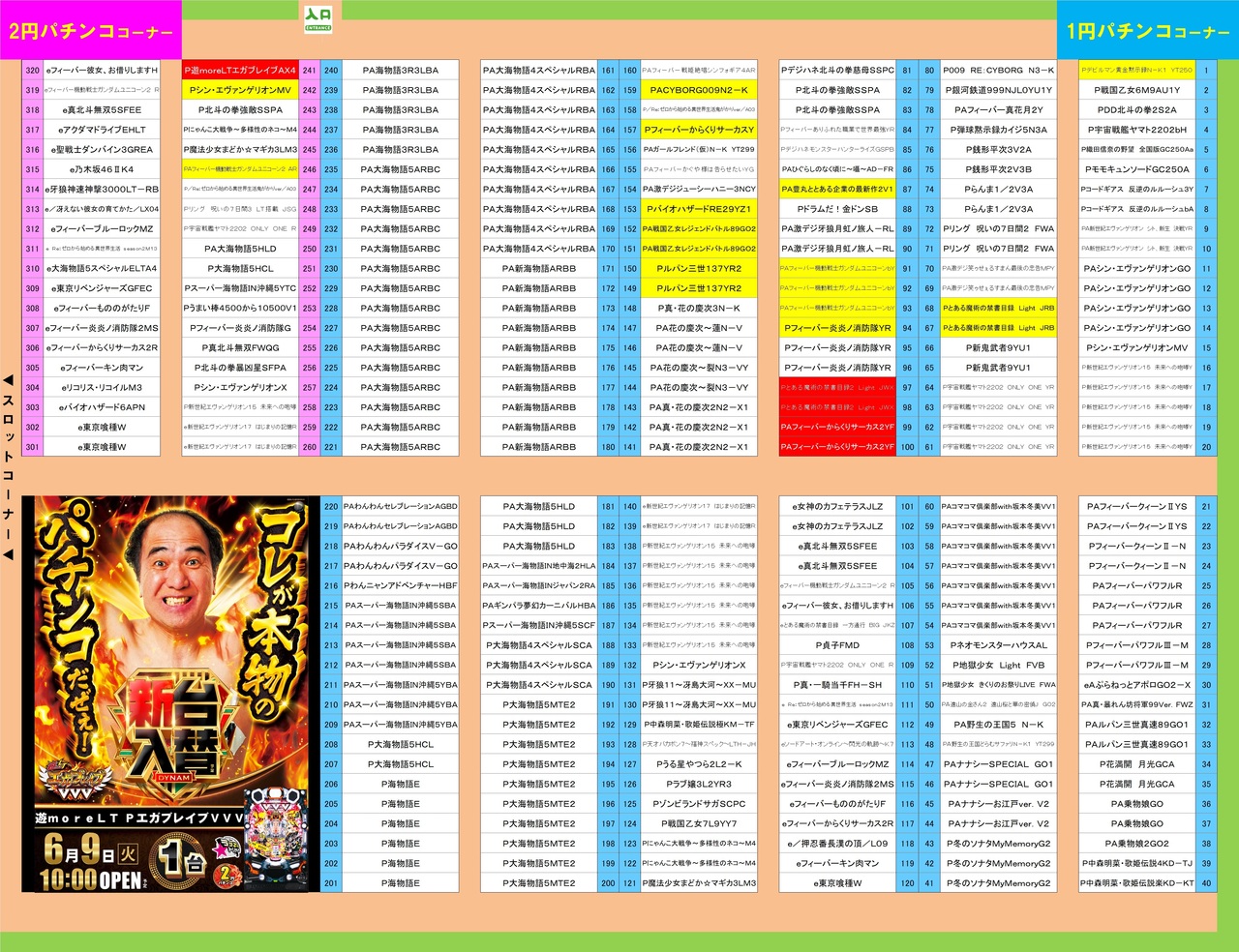Image resolution: width=1239 pixels, height=952 pixels.
Task: Click the yellow PA豊丸ととある企業の最新作2V1 cell
Action: pyautogui.click(x=838, y=190)
